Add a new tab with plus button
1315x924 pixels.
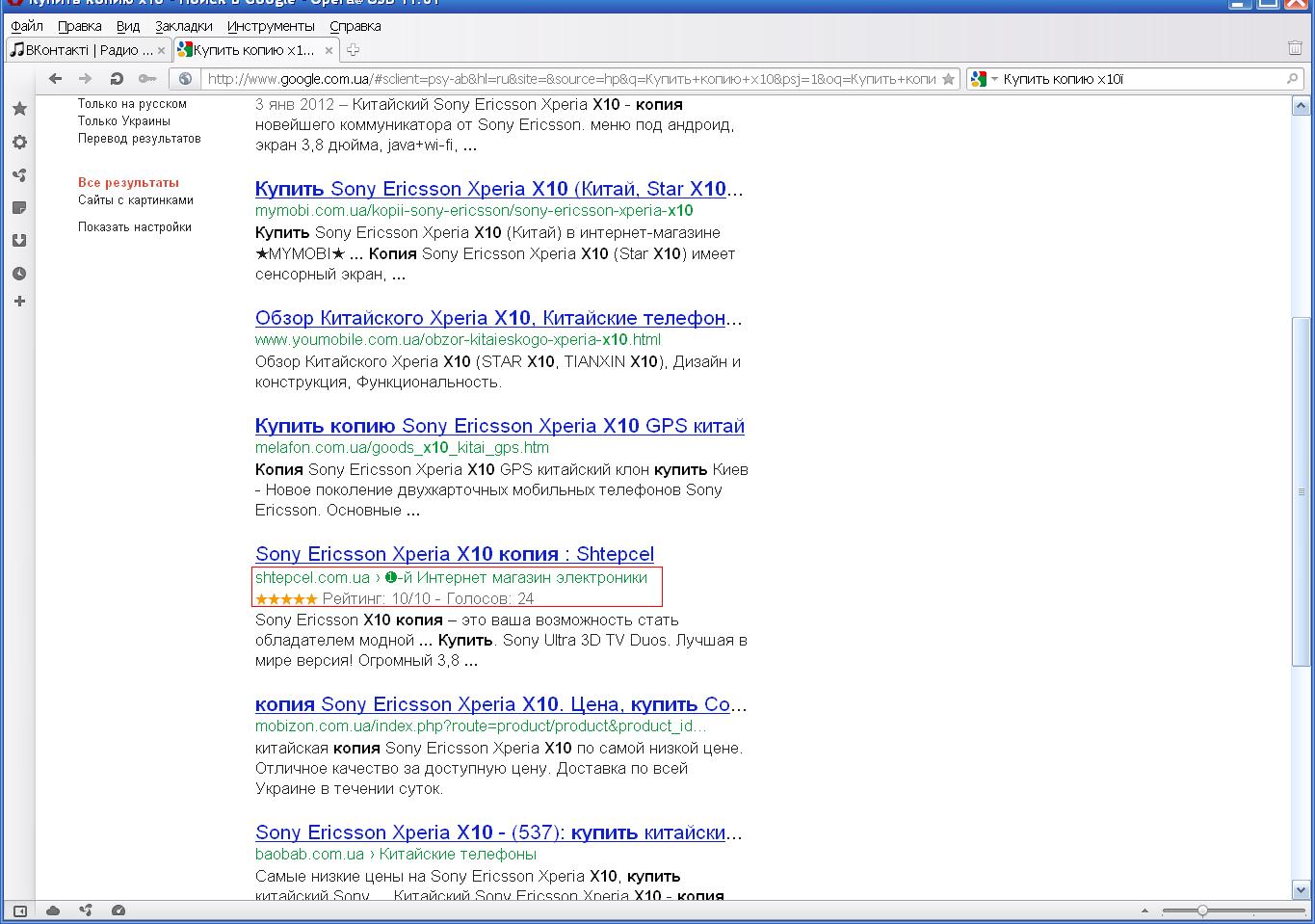[353, 50]
